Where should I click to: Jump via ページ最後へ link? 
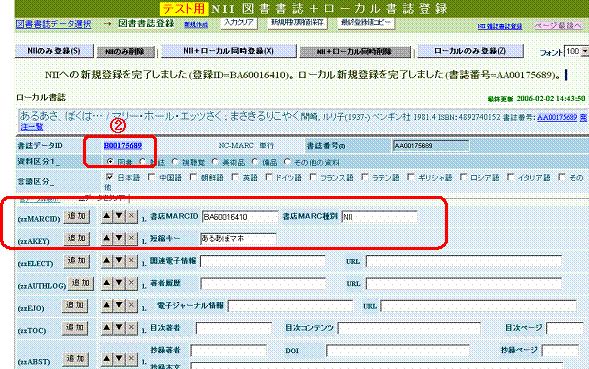(x=558, y=26)
